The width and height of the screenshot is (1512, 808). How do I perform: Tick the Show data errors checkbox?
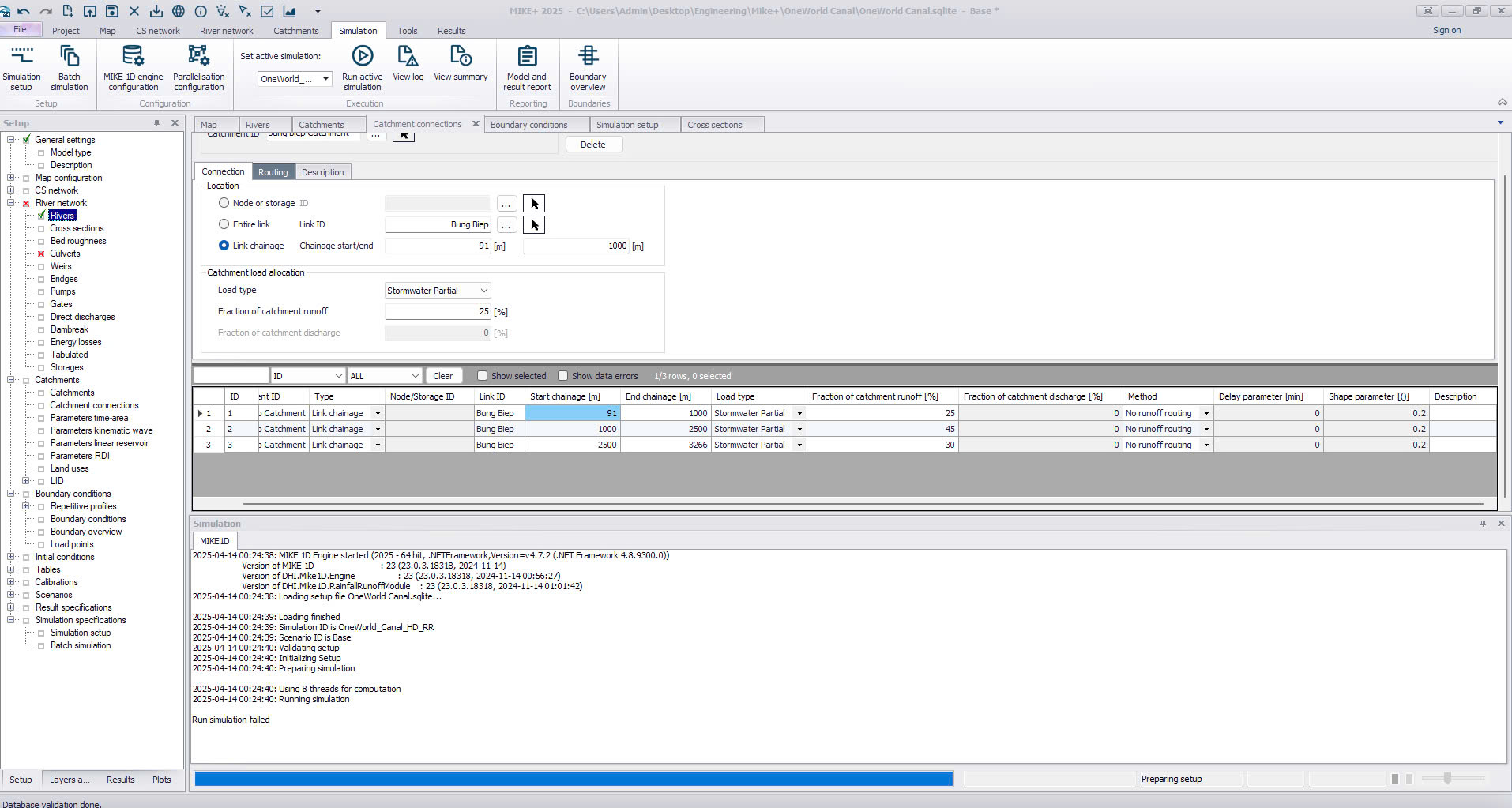point(563,376)
